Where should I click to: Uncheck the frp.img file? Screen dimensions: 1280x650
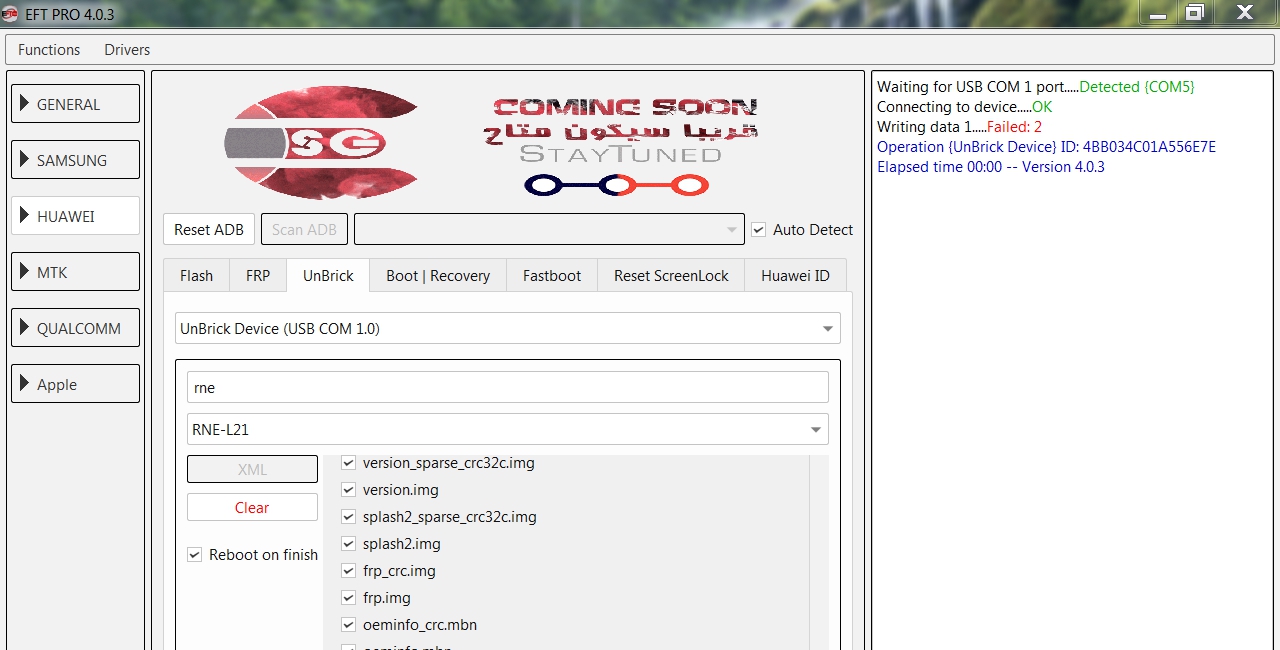coord(349,598)
